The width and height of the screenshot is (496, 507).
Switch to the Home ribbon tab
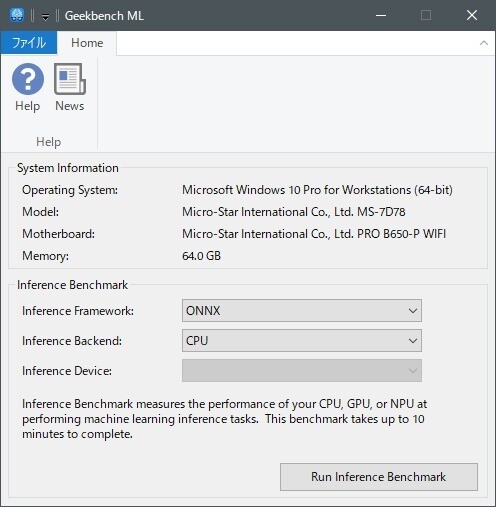87,43
